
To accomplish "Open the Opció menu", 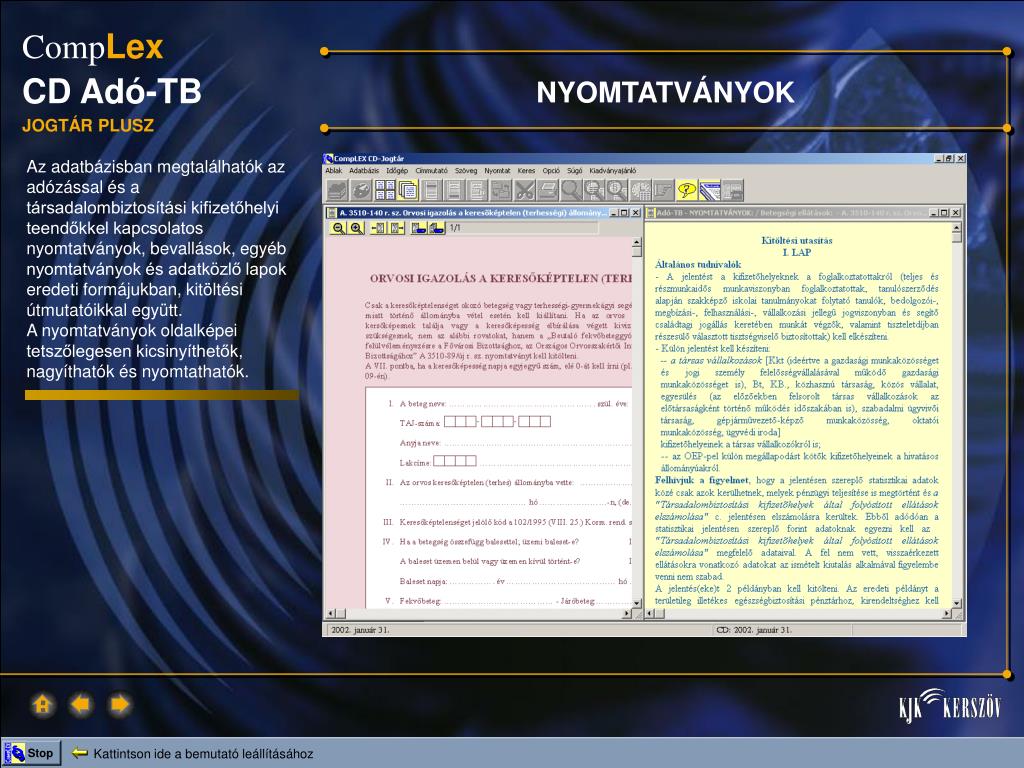I will pos(551,171).
